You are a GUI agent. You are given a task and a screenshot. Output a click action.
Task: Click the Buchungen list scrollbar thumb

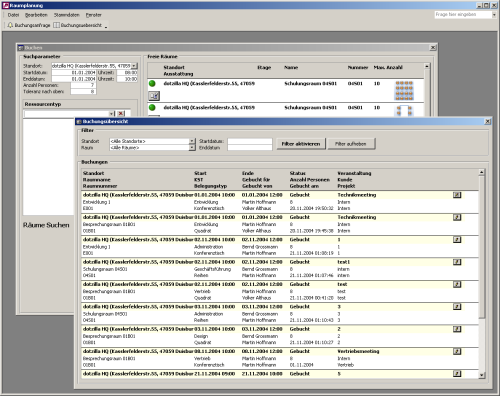point(482,247)
